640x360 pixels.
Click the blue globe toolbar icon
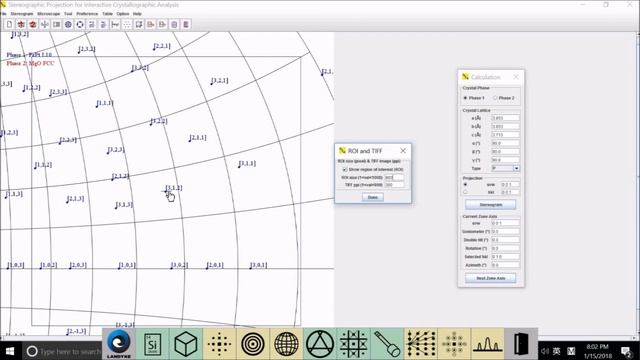(x=68, y=24)
